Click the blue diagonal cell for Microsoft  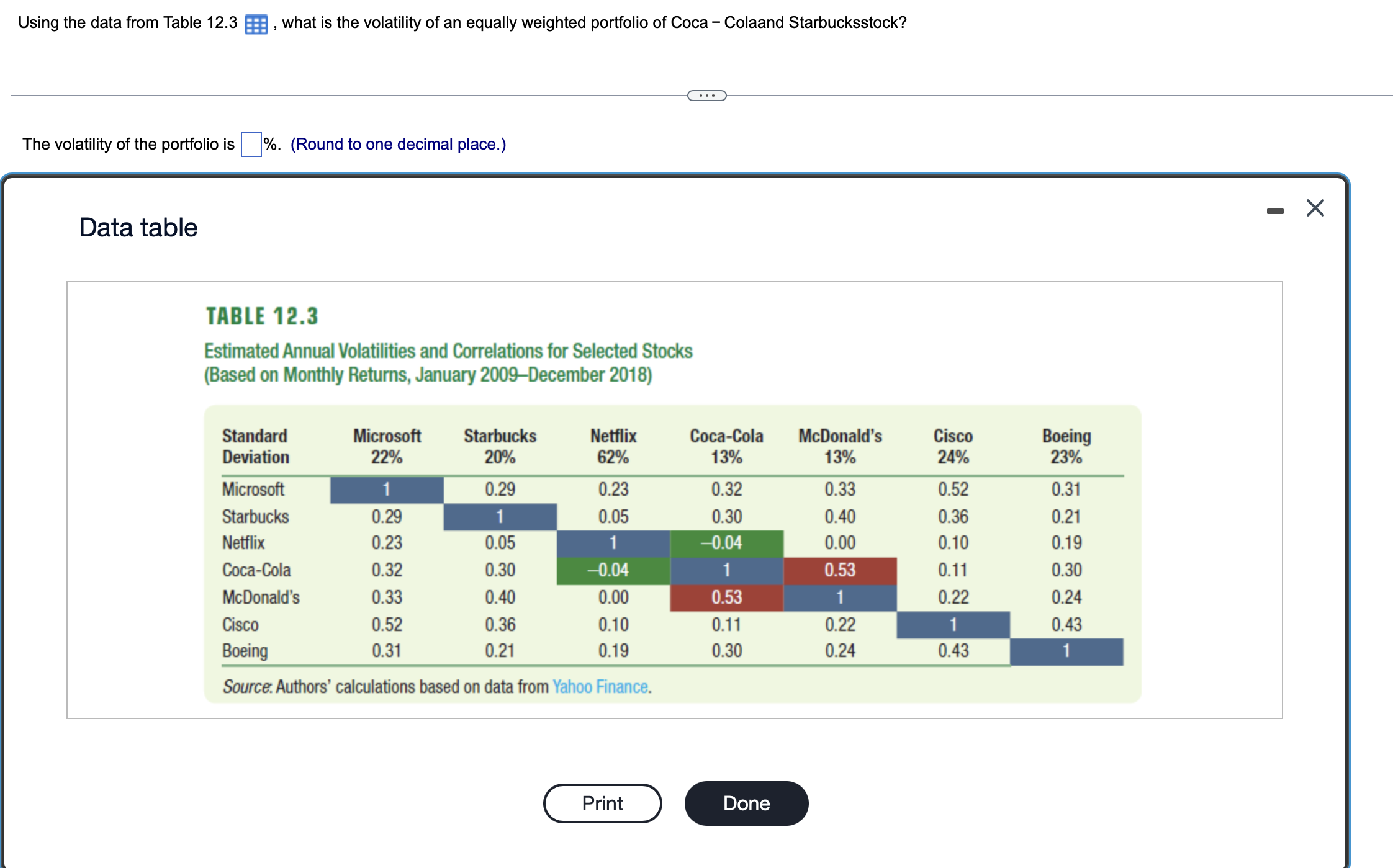(386, 490)
